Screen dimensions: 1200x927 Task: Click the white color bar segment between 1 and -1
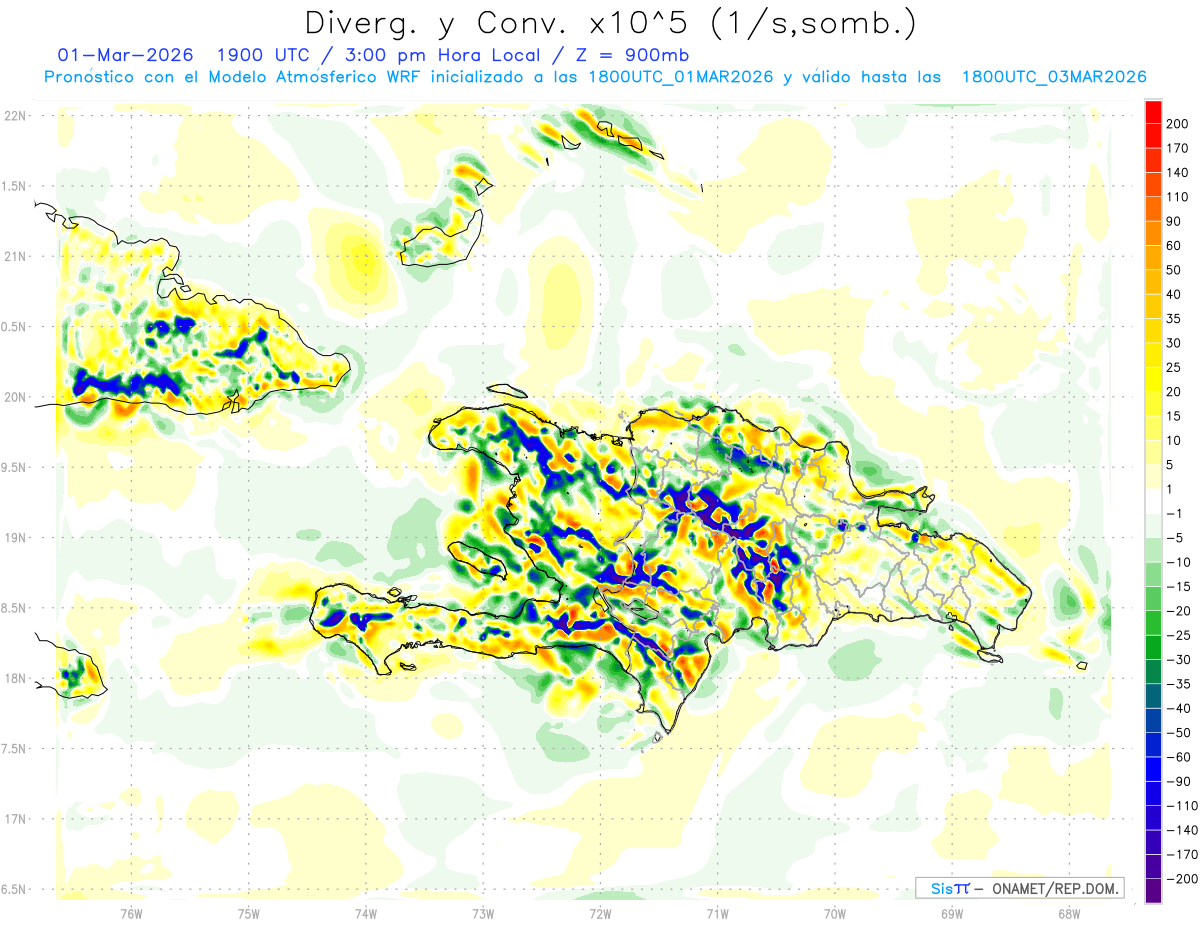[x=1153, y=502]
